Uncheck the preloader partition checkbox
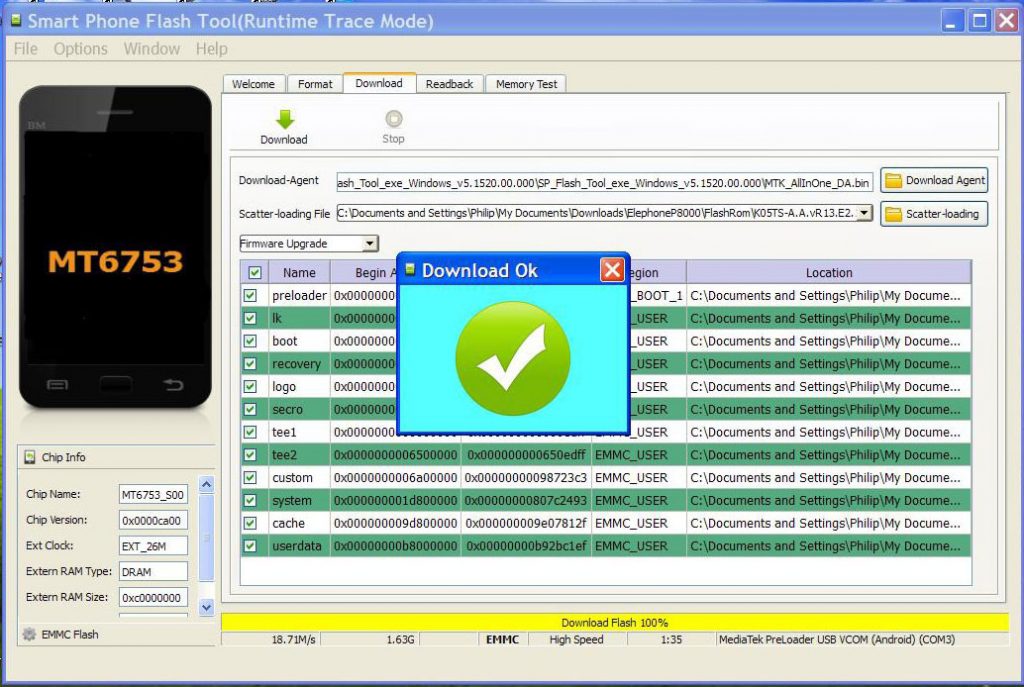Screen dimensions: 1024x687 tap(250, 295)
